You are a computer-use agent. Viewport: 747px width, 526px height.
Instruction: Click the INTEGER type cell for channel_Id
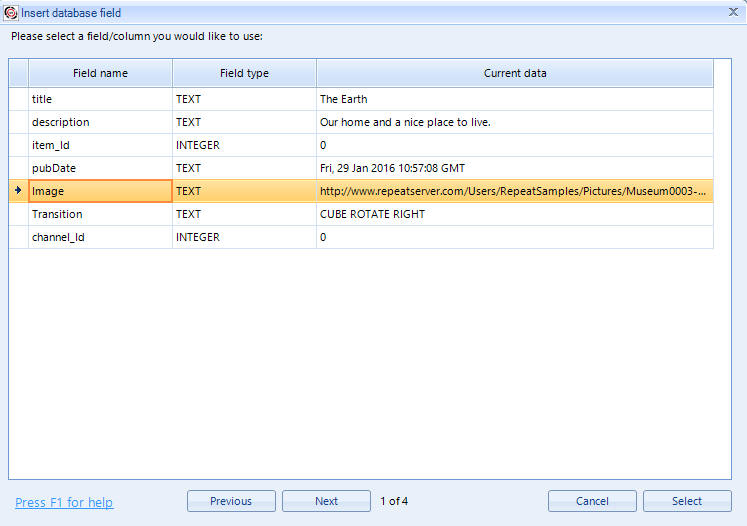(x=244, y=237)
